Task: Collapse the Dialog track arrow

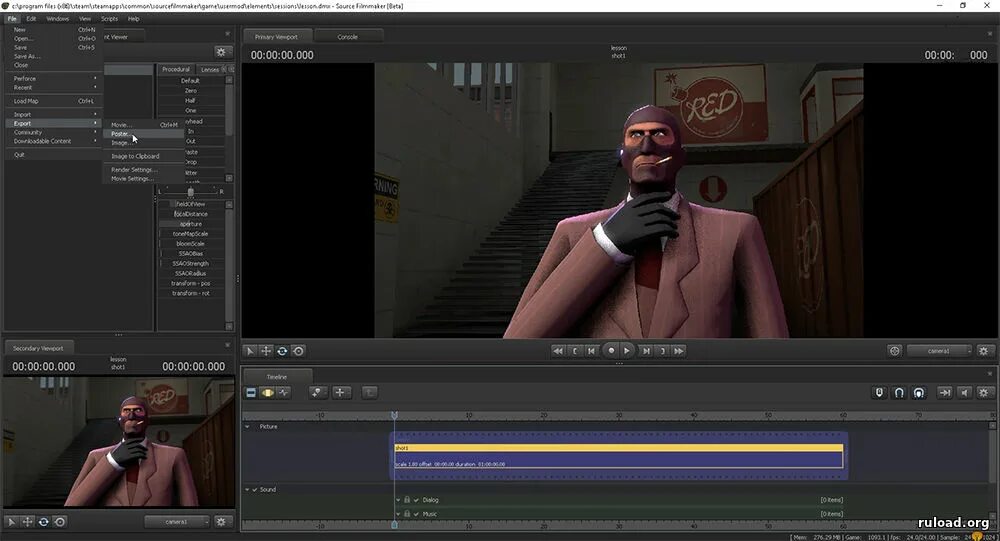Action: pyautogui.click(x=398, y=500)
